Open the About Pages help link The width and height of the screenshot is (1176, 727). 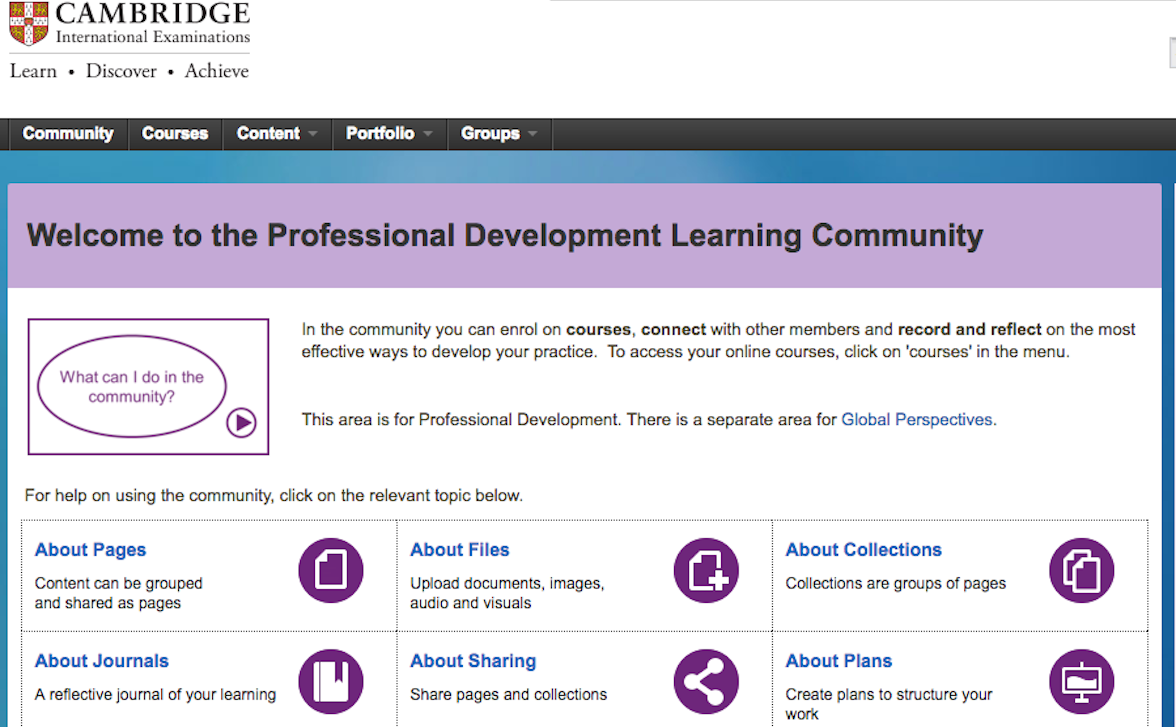91,550
